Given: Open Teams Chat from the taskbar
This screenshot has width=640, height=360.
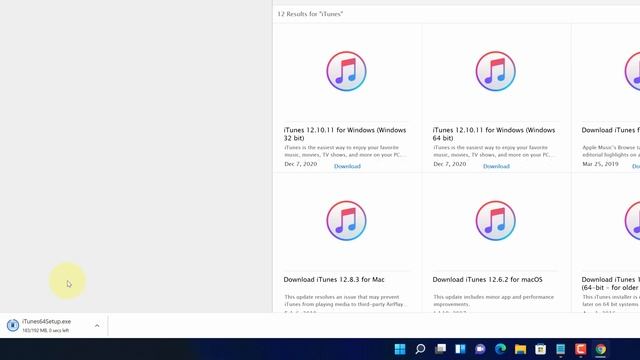Looking at the screenshot, I should click(480, 349).
